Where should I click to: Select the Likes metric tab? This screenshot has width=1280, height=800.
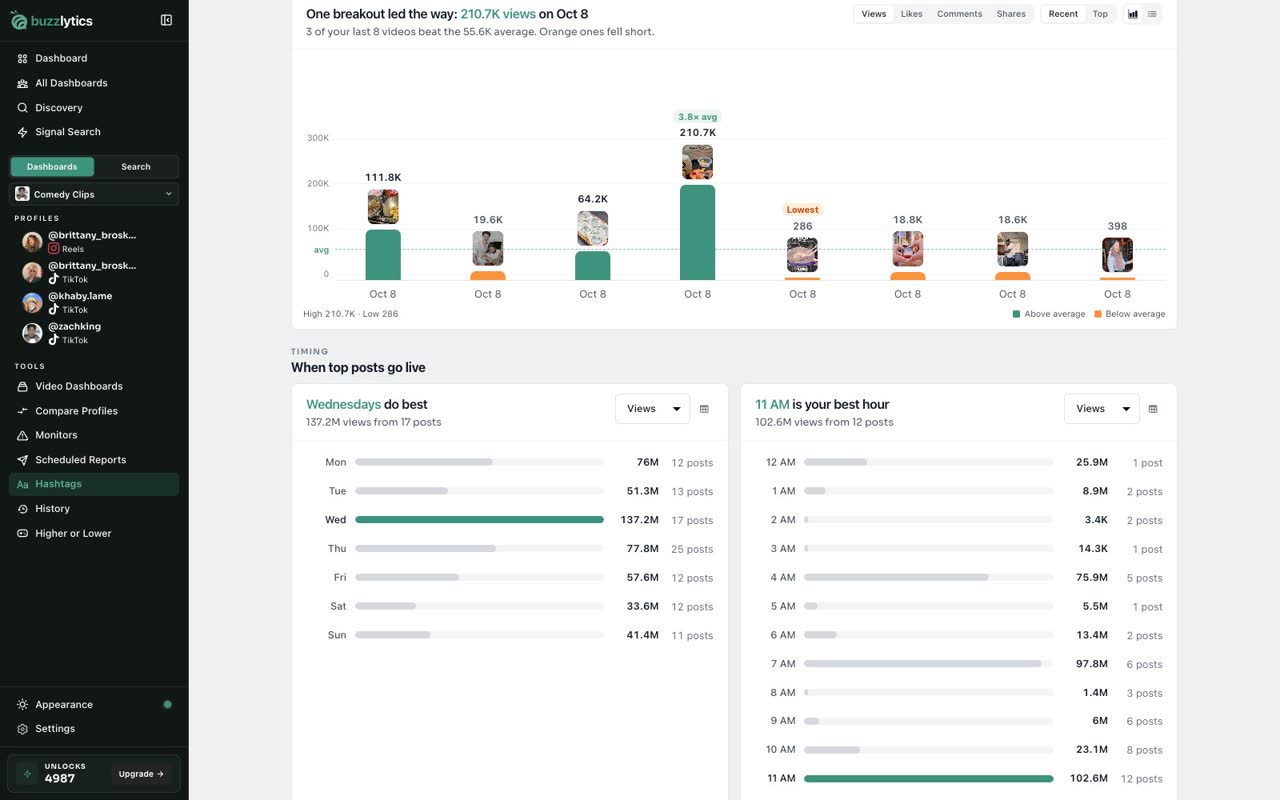(x=911, y=14)
